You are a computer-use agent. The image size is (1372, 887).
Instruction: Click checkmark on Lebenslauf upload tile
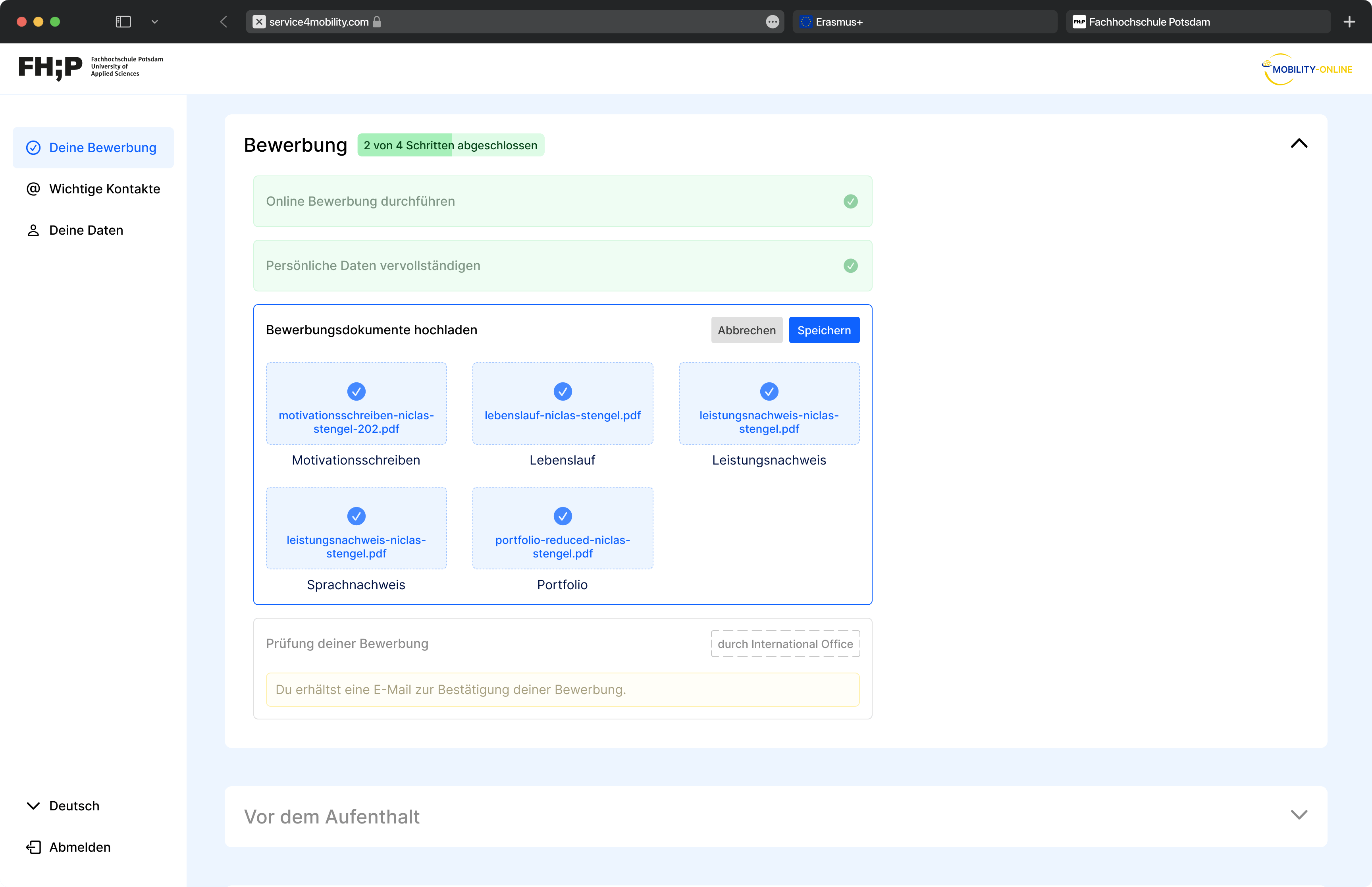click(562, 391)
